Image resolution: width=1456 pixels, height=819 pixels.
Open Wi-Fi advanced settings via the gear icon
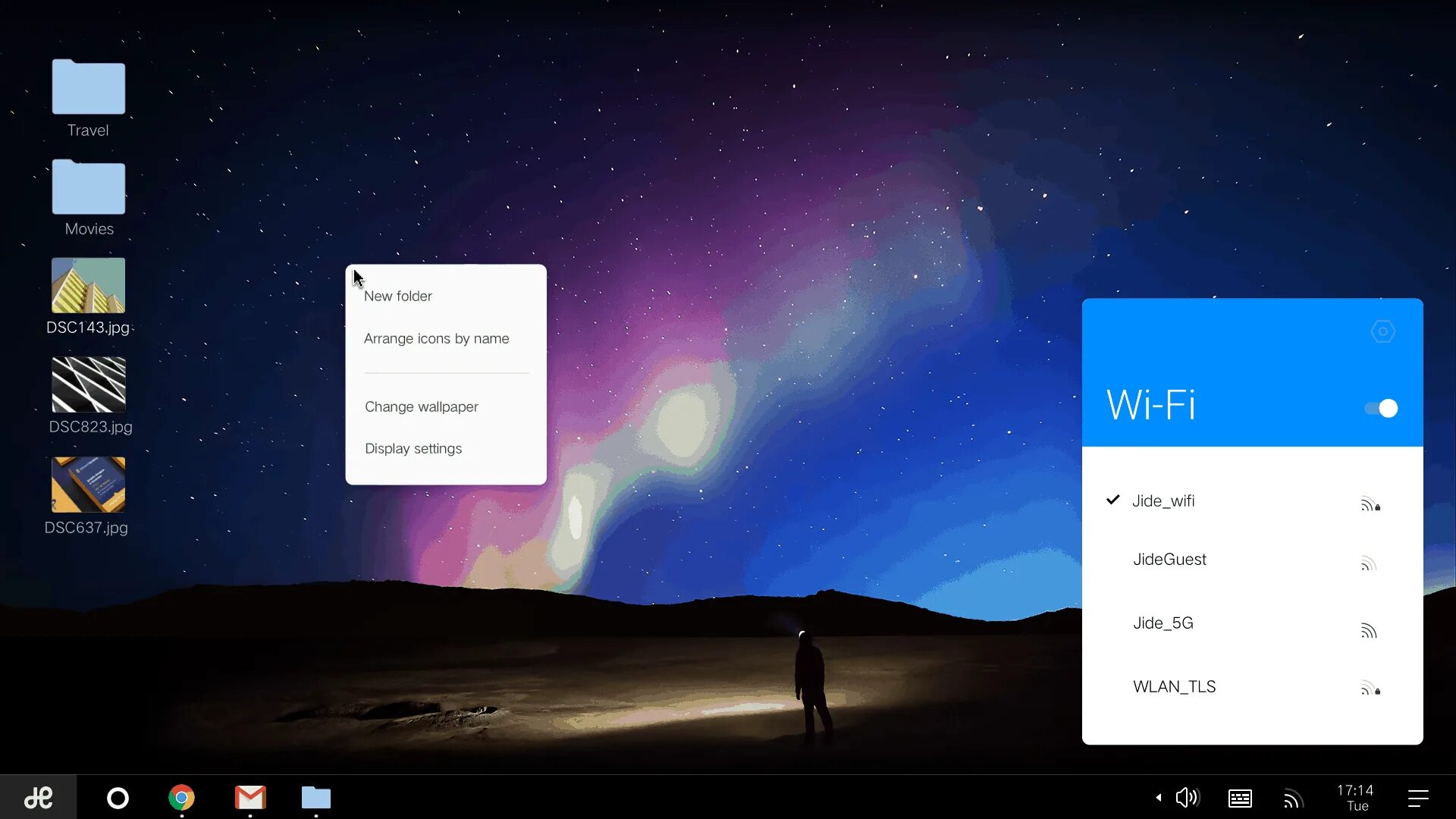pos(1382,331)
